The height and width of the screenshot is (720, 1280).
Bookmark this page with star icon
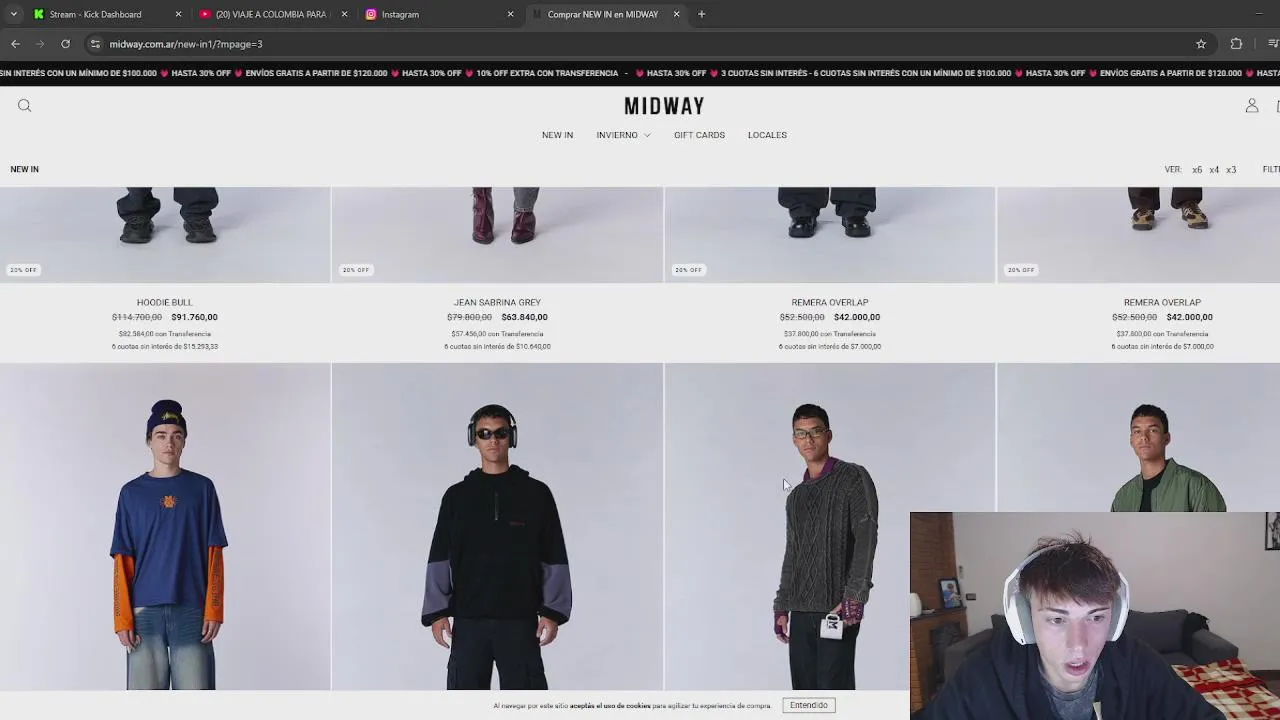1201,44
